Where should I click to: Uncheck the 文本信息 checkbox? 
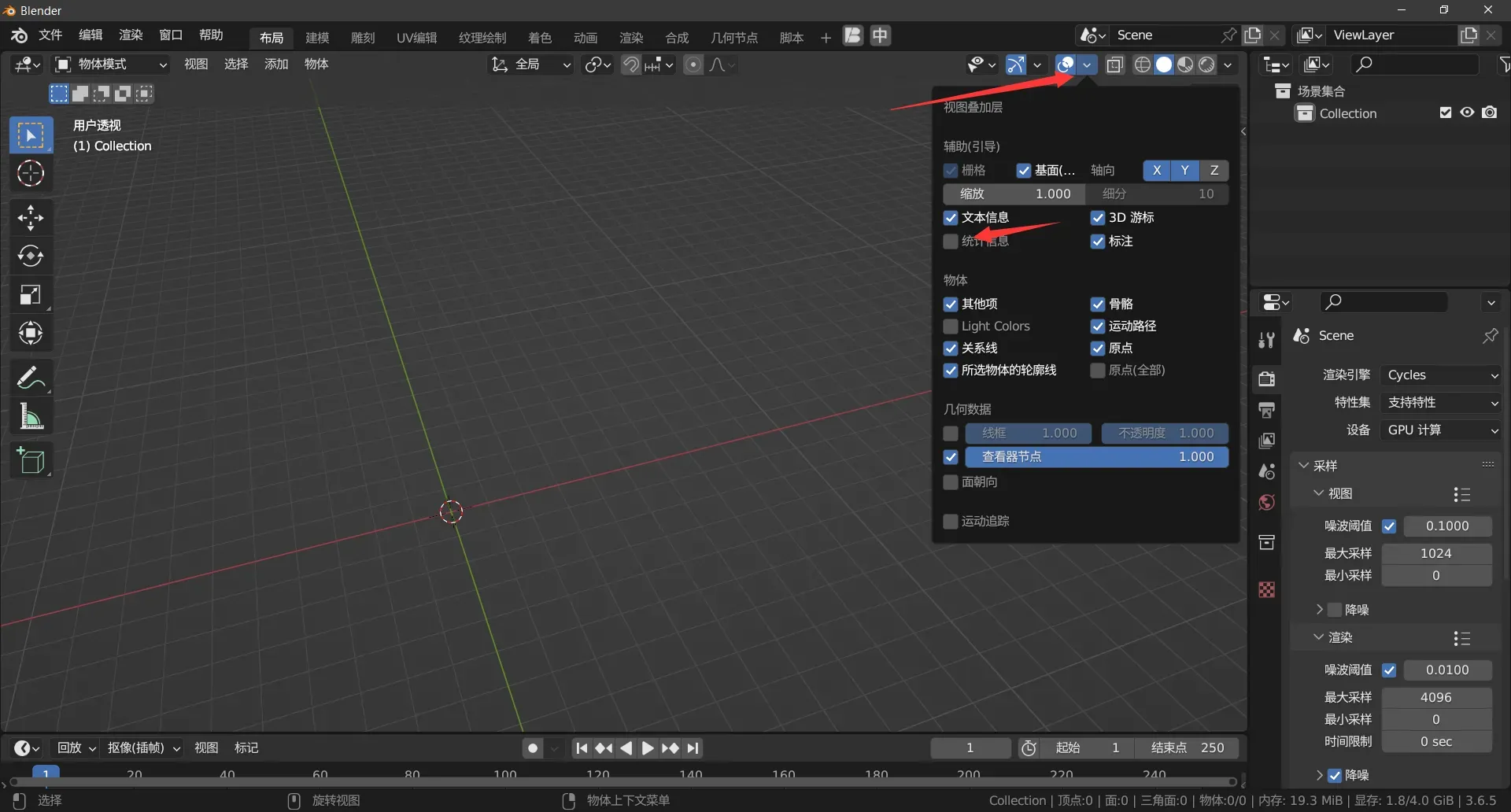tap(951, 218)
